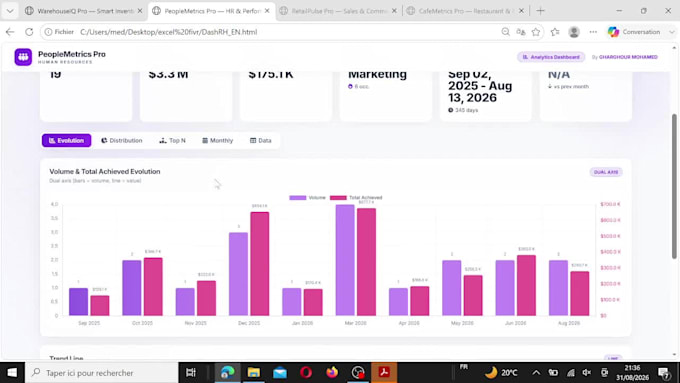
Task: Open Firefox from the taskbar
Action: (332, 373)
